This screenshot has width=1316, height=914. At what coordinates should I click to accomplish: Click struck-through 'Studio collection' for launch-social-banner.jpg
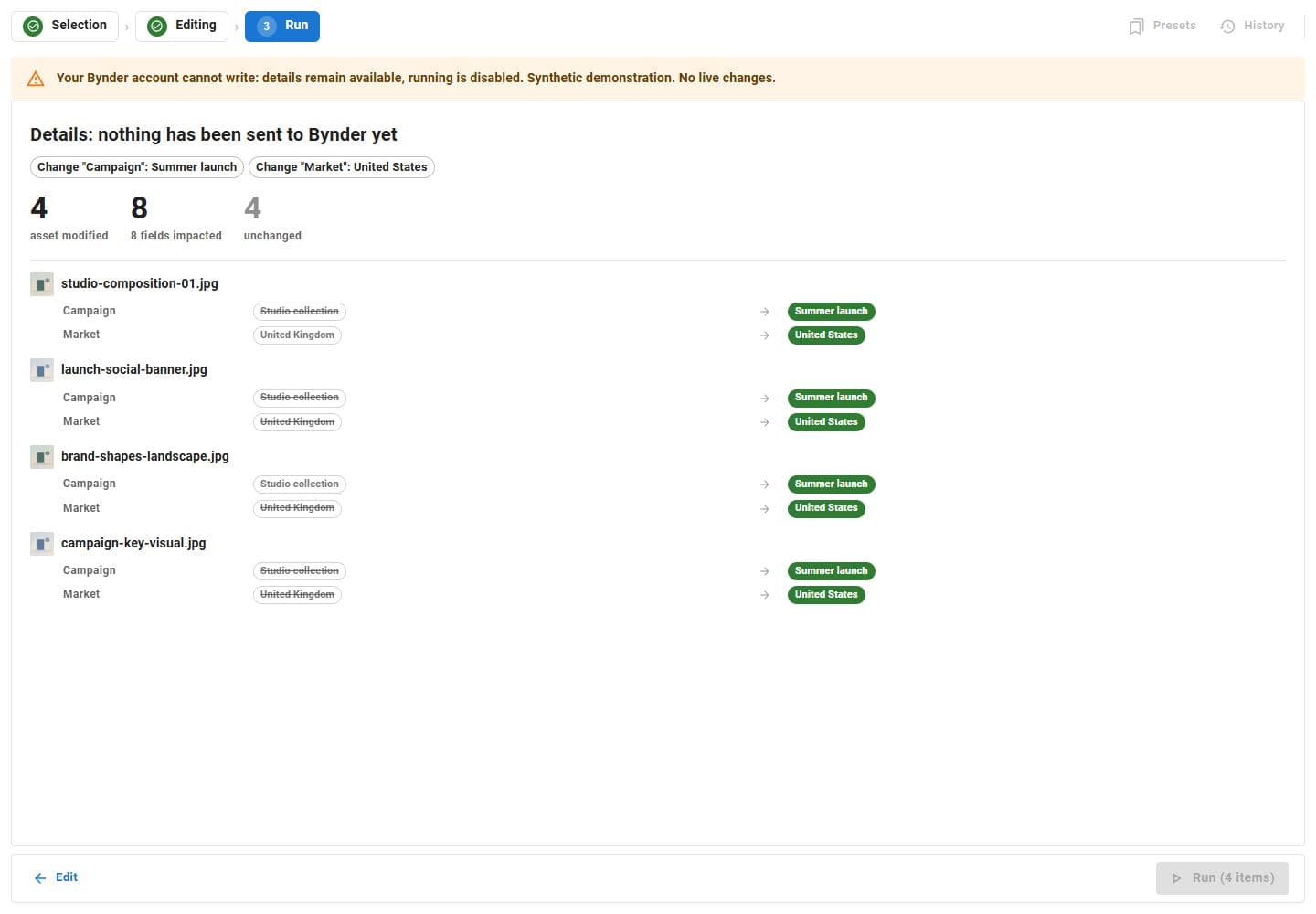tap(300, 398)
